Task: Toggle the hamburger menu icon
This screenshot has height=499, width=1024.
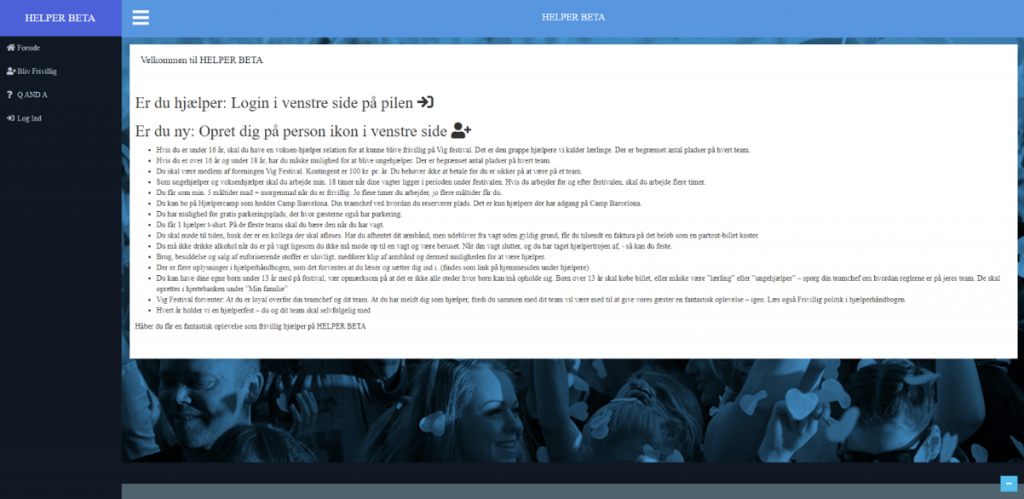Action: tap(140, 18)
